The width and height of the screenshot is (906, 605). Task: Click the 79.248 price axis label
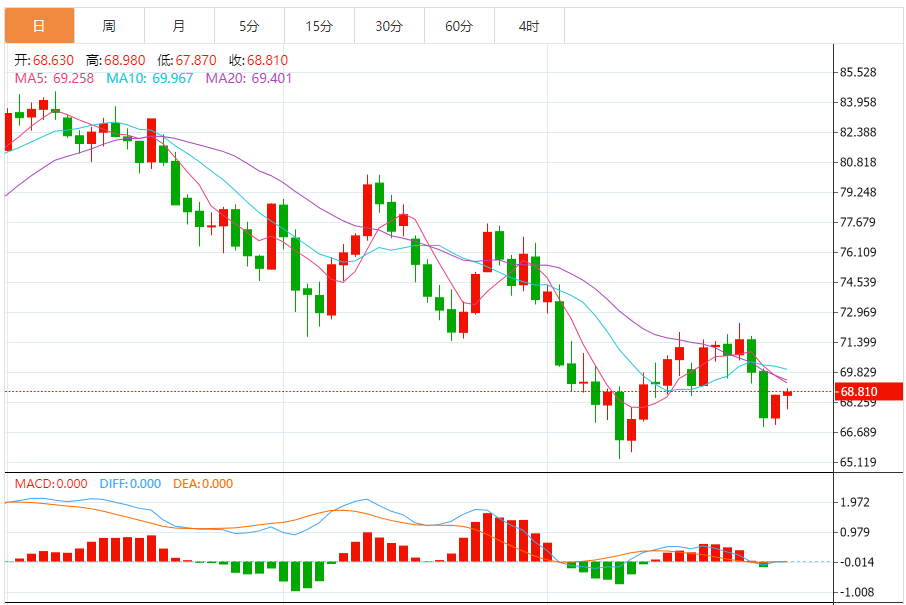coord(858,192)
